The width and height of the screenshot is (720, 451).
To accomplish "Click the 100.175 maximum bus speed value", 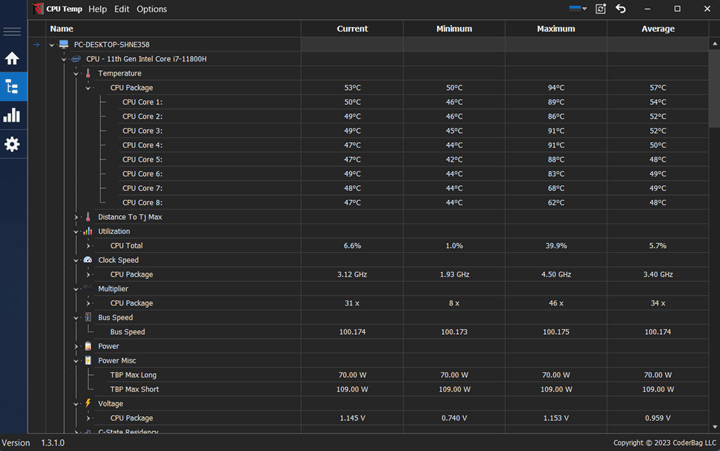I will coord(556,332).
